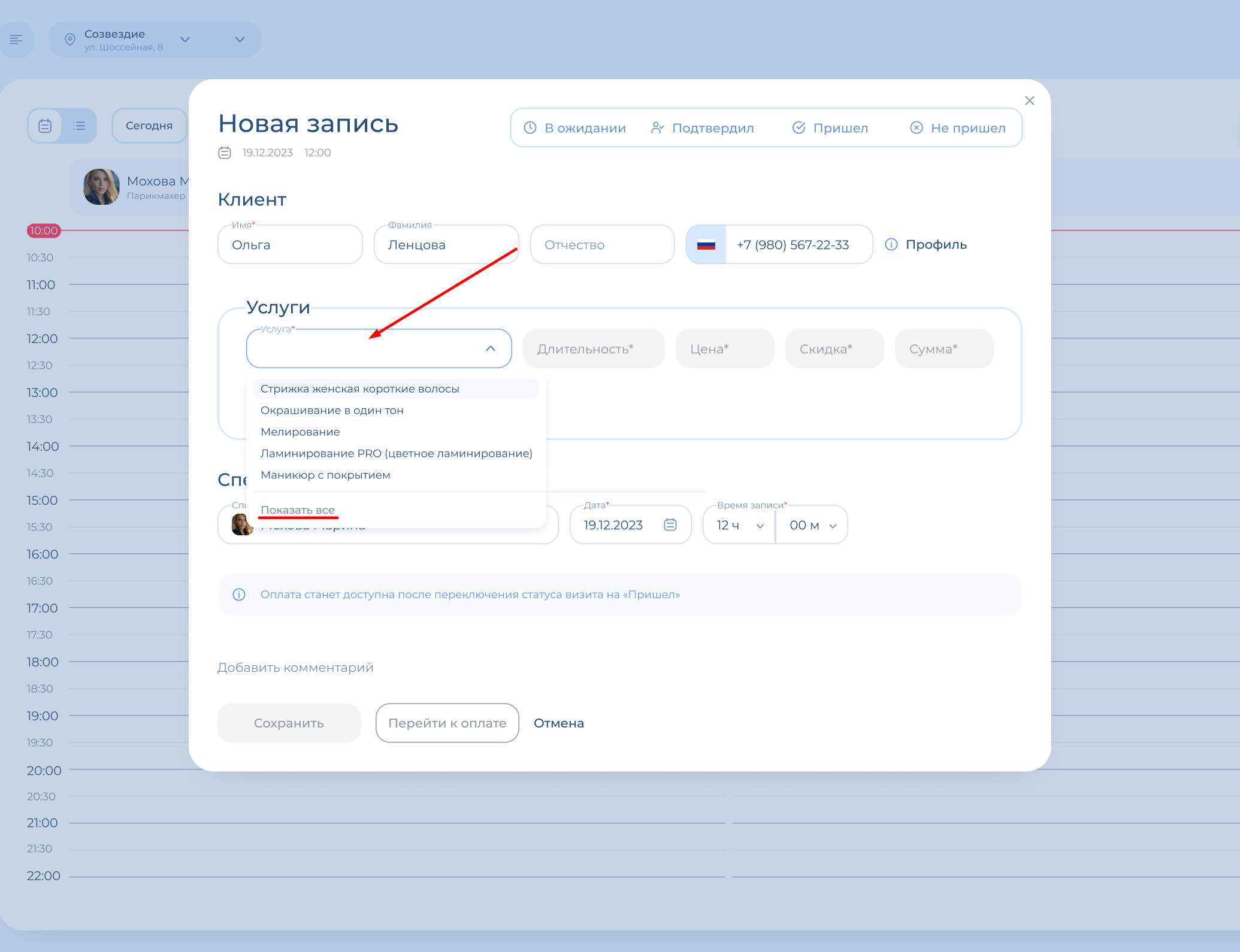
Task: Close the Новая запись dialog
Action: 1029,101
